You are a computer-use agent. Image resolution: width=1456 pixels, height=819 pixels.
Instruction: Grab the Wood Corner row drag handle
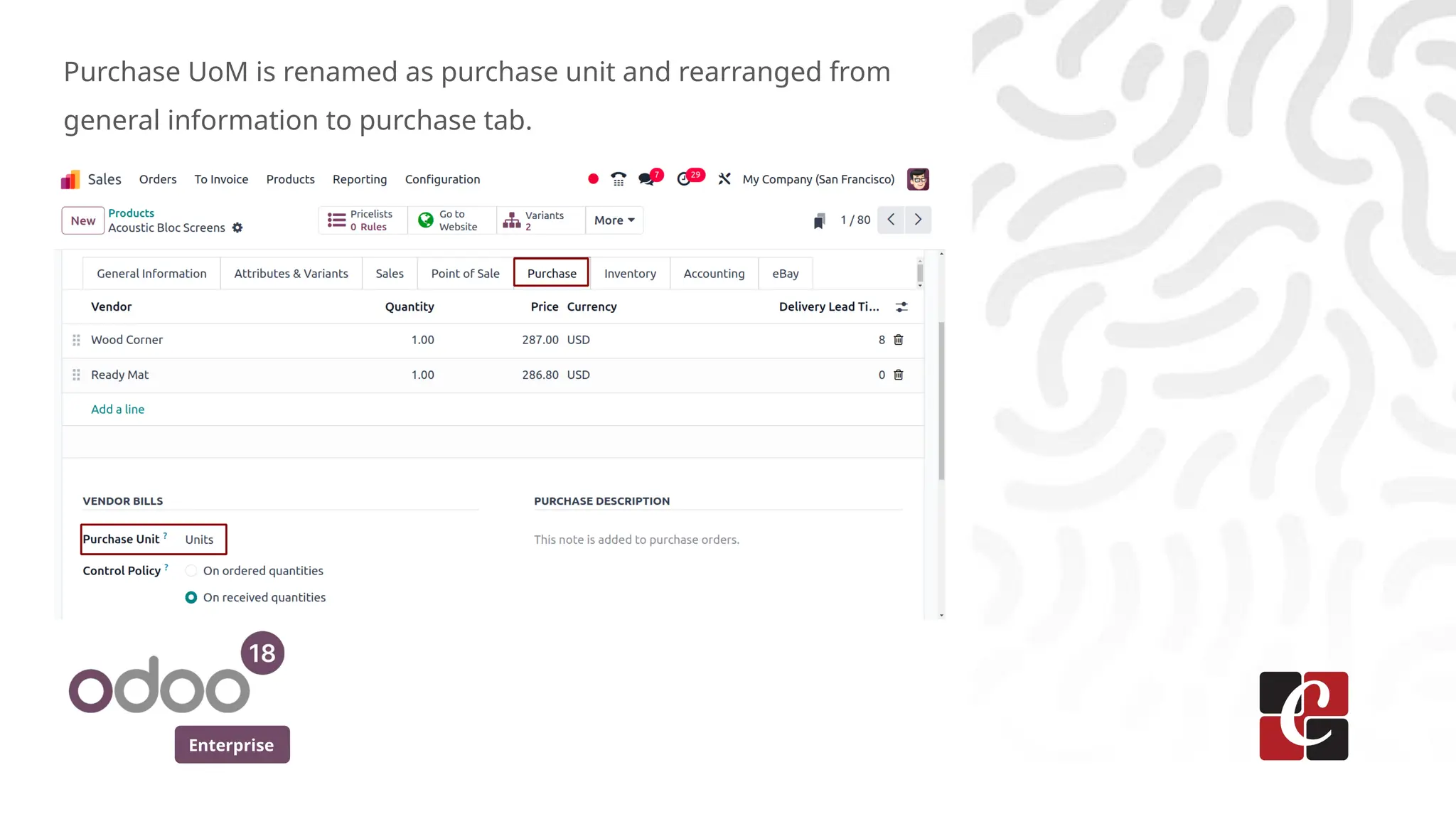pyautogui.click(x=76, y=340)
